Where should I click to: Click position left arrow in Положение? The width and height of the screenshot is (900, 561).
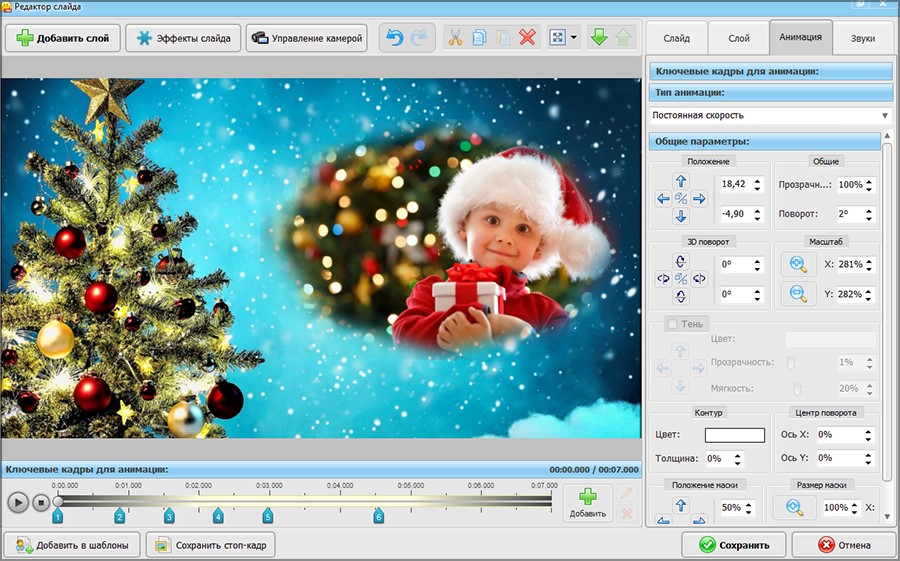(x=663, y=199)
